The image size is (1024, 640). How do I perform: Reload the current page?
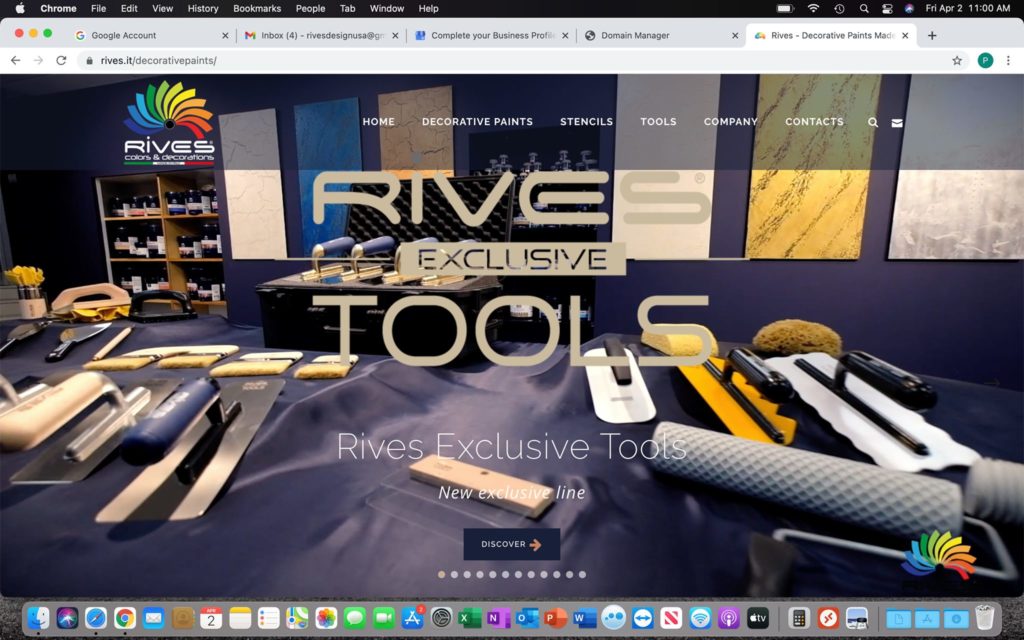61,61
